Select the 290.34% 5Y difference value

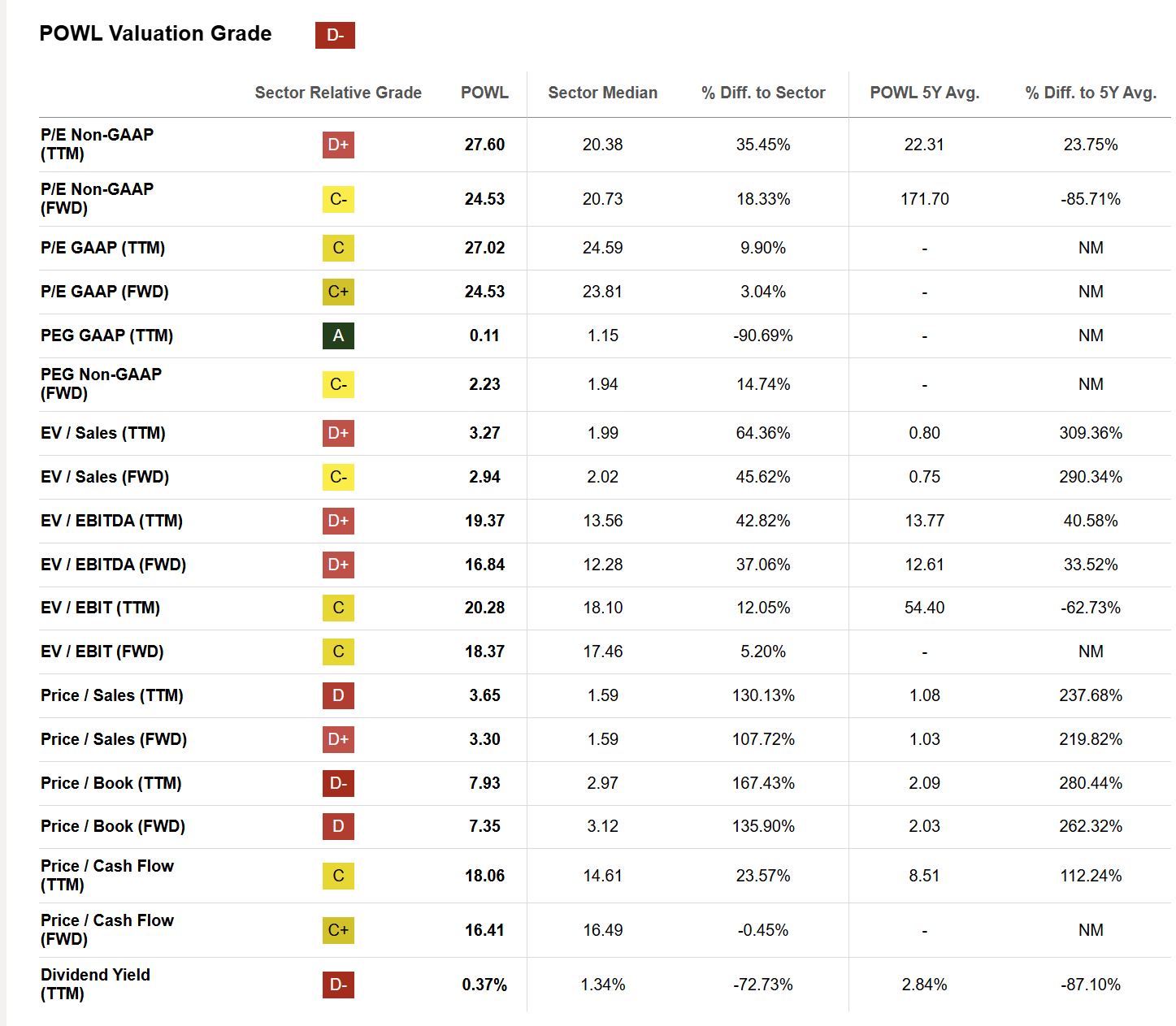click(1091, 477)
